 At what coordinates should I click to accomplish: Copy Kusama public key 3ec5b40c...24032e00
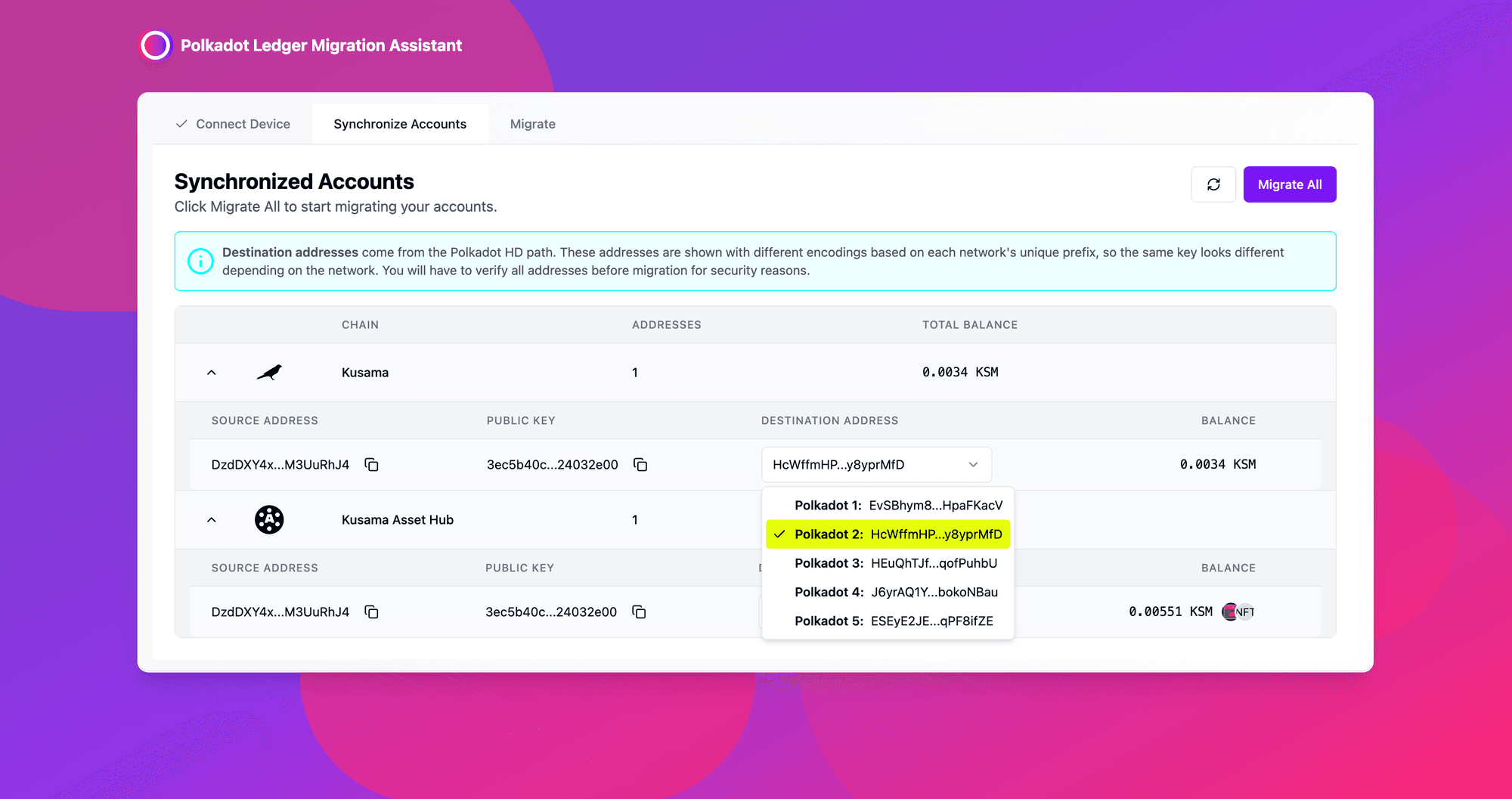(640, 464)
